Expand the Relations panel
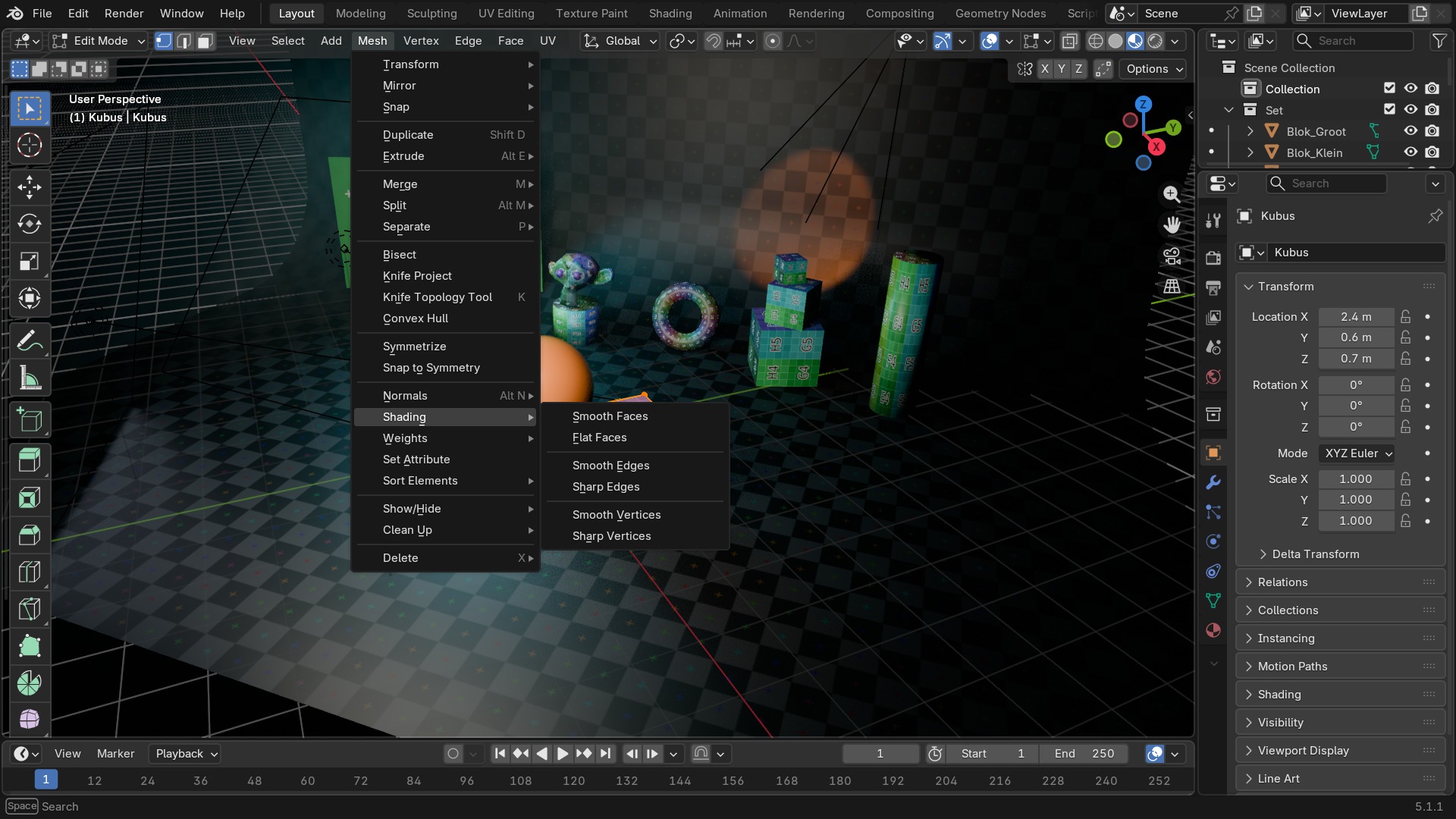Image resolution: width=1456 pixels, height=819 pixels. (1340, 582)
